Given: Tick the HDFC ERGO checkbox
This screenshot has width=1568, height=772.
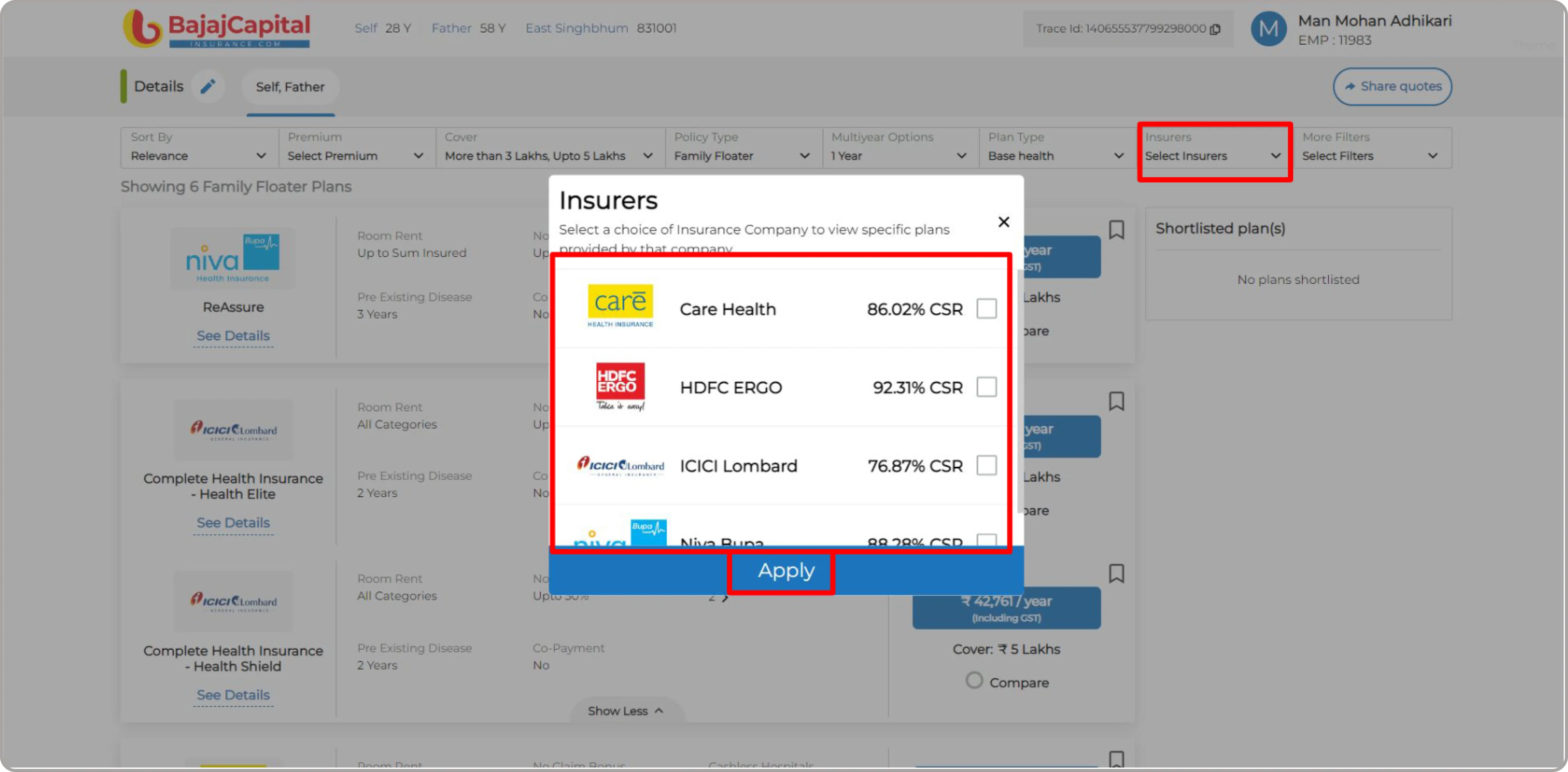Looking at the screenshot, I should pyautogui.click(x=986, y=387).
